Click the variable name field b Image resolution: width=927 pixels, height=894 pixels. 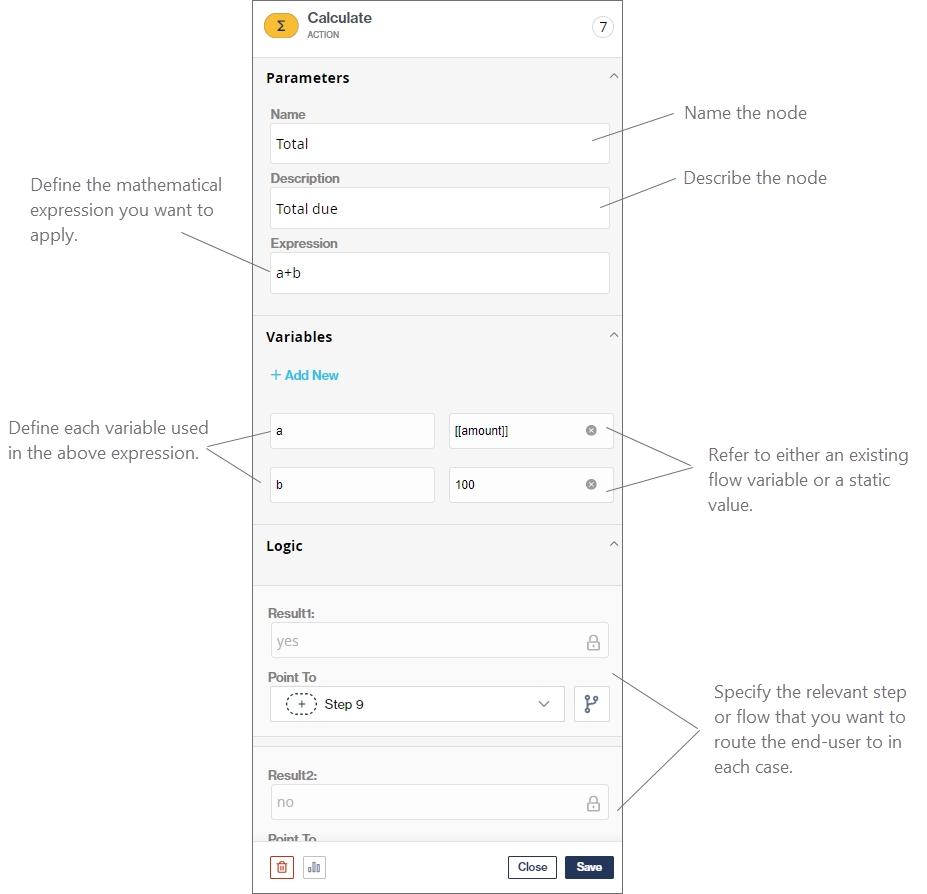point(352,484)
